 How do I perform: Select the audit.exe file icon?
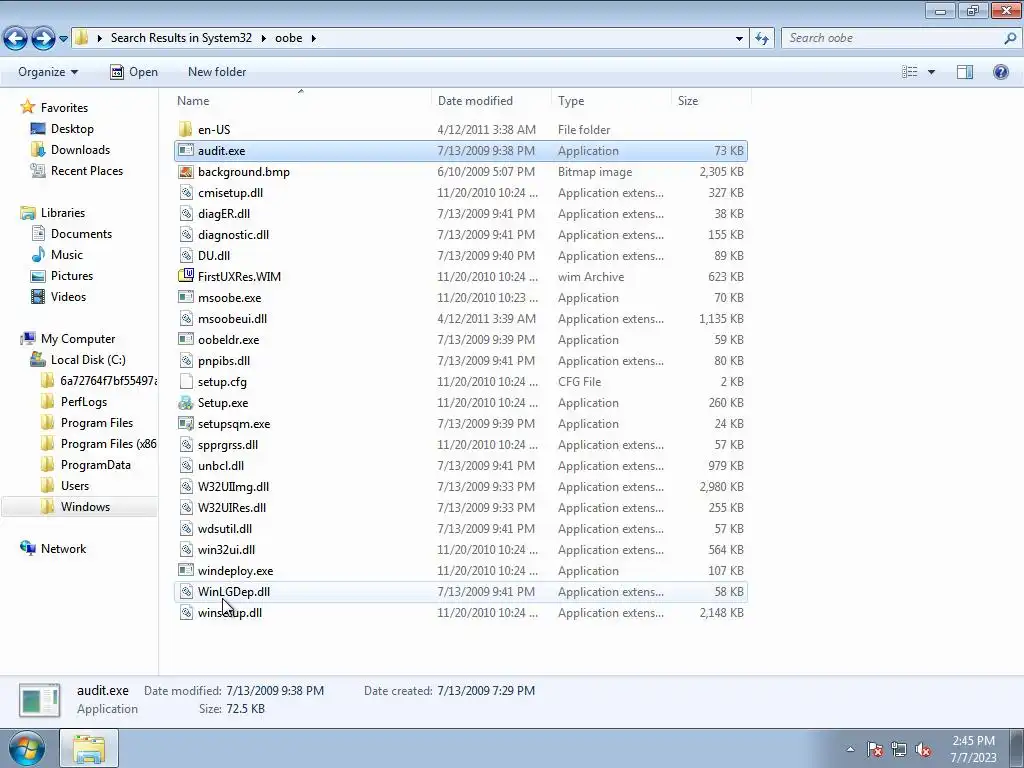pyautogui.click(x=186, y=151)
